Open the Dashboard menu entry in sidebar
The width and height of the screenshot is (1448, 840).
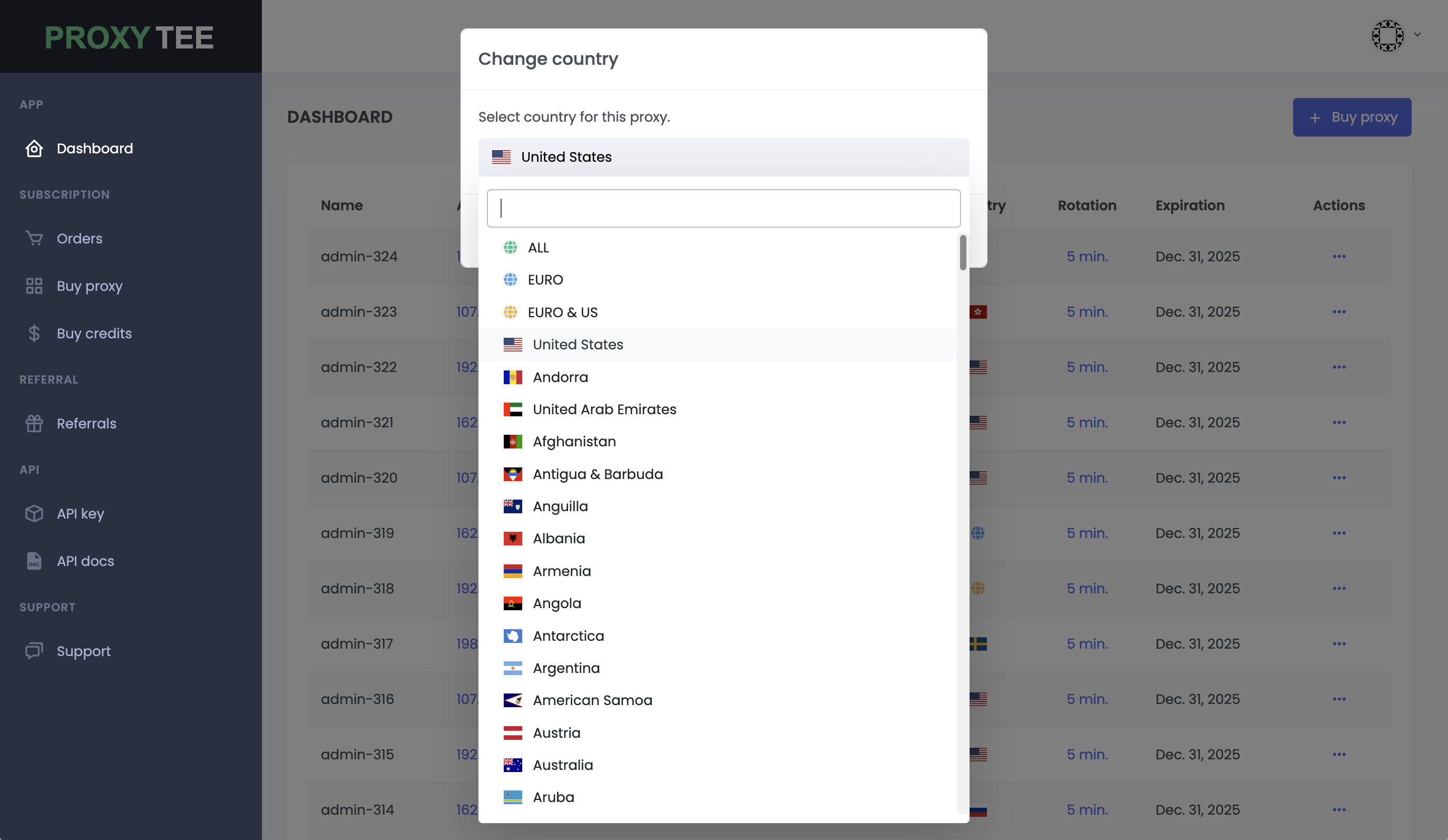(x=95, y=148)
